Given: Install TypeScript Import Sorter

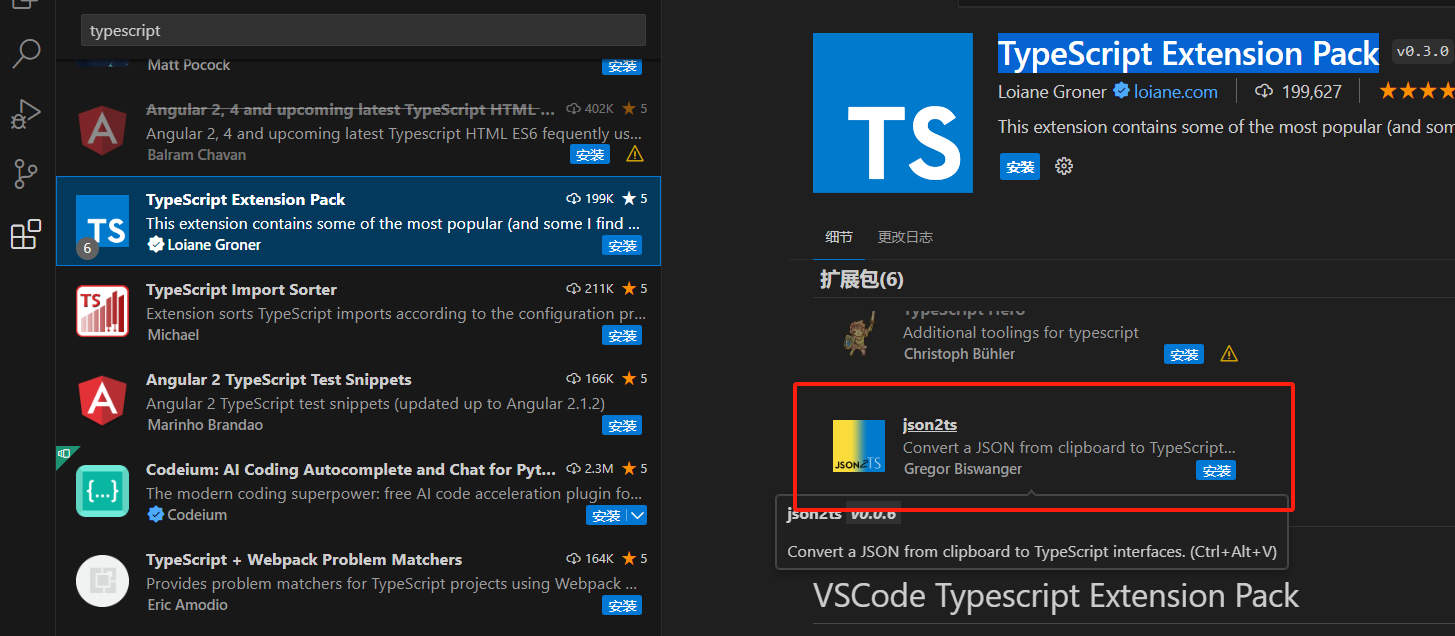Looking at the screenshot, I should (622, 336).
